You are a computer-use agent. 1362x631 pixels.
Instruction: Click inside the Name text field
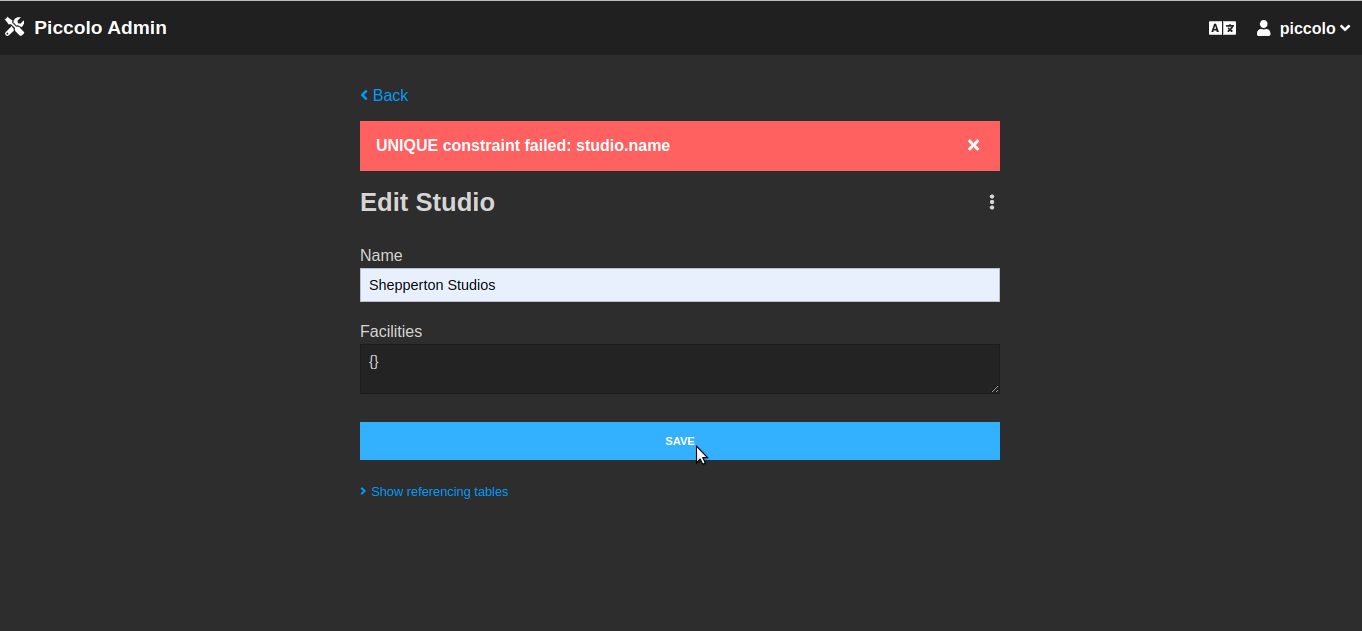point(679,285)
